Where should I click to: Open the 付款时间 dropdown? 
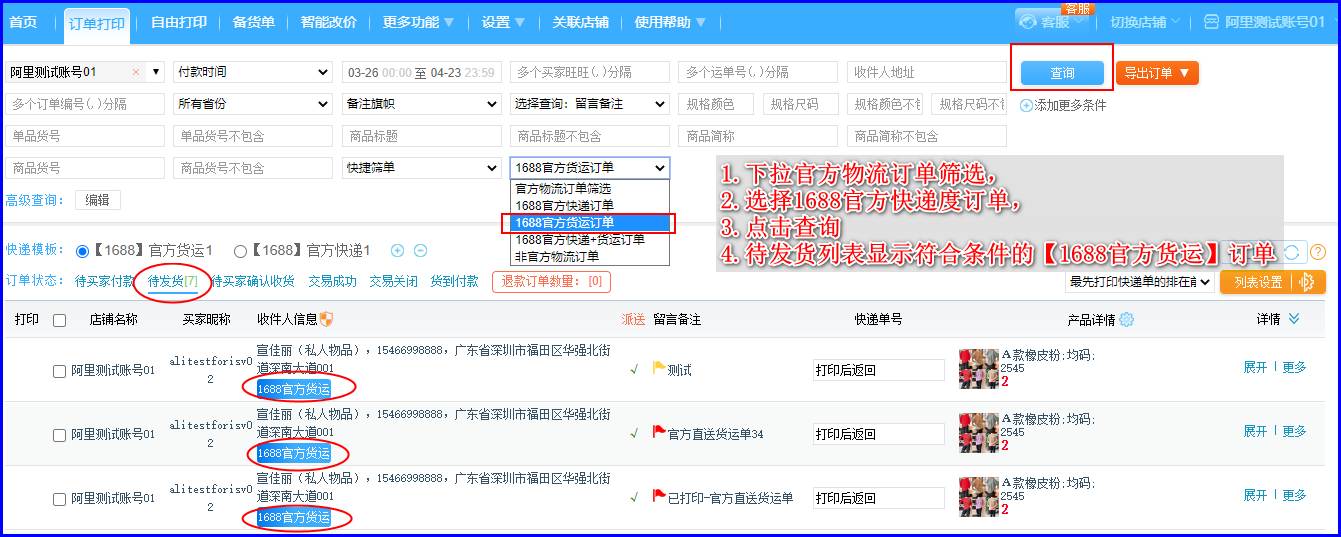(x=253, y=72)
